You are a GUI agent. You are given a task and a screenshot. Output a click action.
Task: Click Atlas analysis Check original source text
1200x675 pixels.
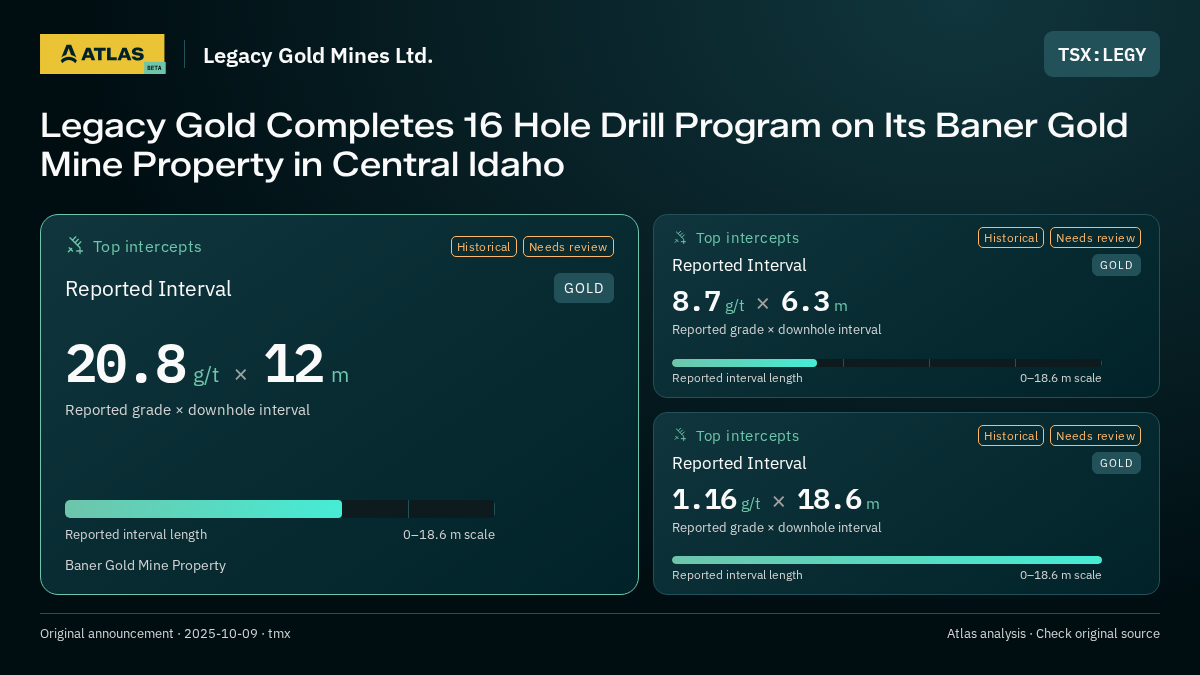tap(1053, 633)
